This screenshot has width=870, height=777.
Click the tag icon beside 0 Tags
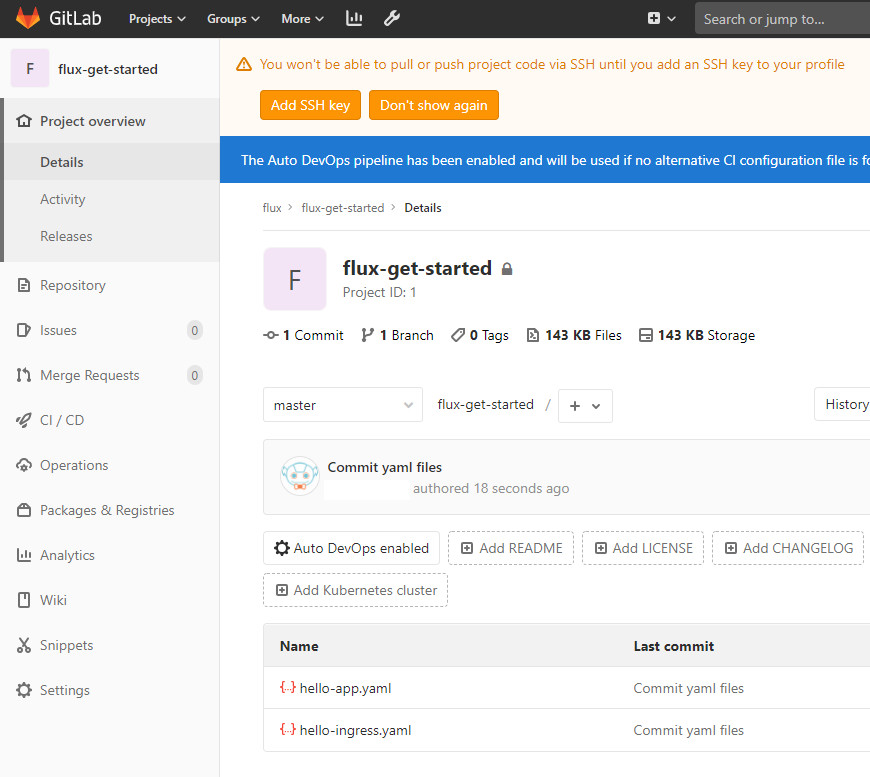(458, 335)
